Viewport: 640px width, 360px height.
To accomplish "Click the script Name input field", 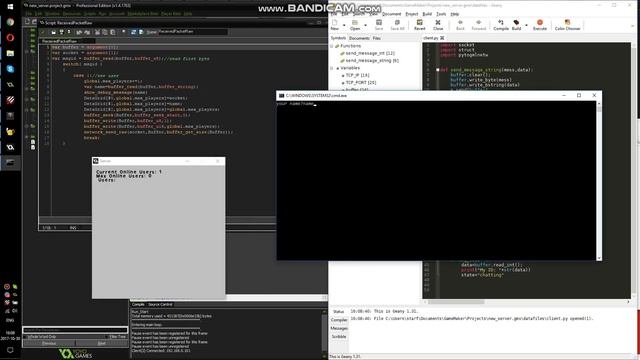I will 193,31.
